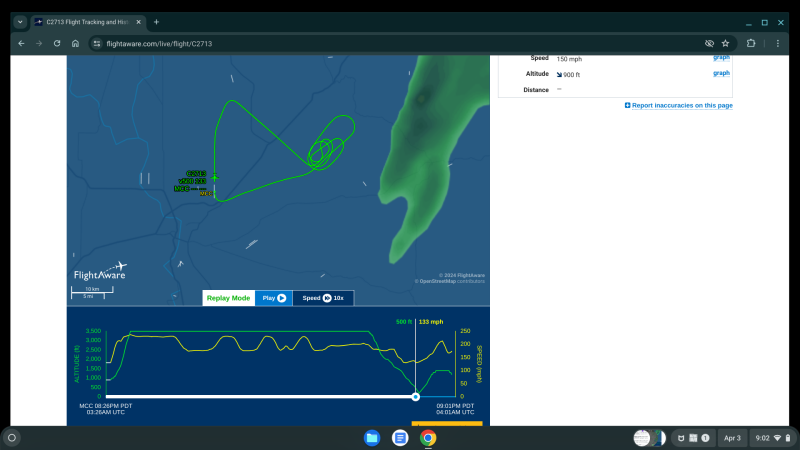View site information icon in address bar
The height and width of the screenshot is (450, 800).
(x=96, y=43)
